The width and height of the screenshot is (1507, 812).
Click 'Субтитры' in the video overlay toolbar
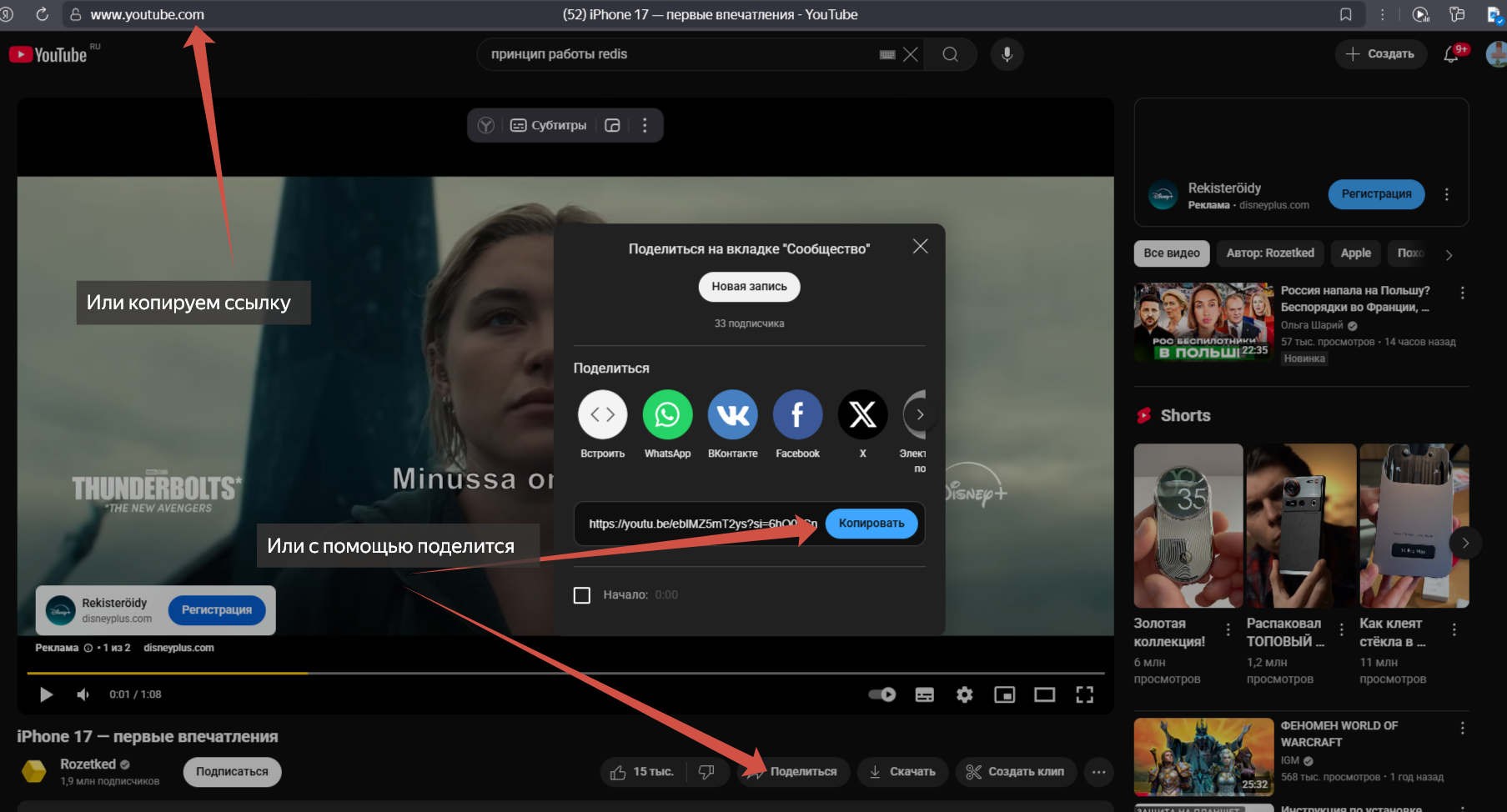coord(548,125)
